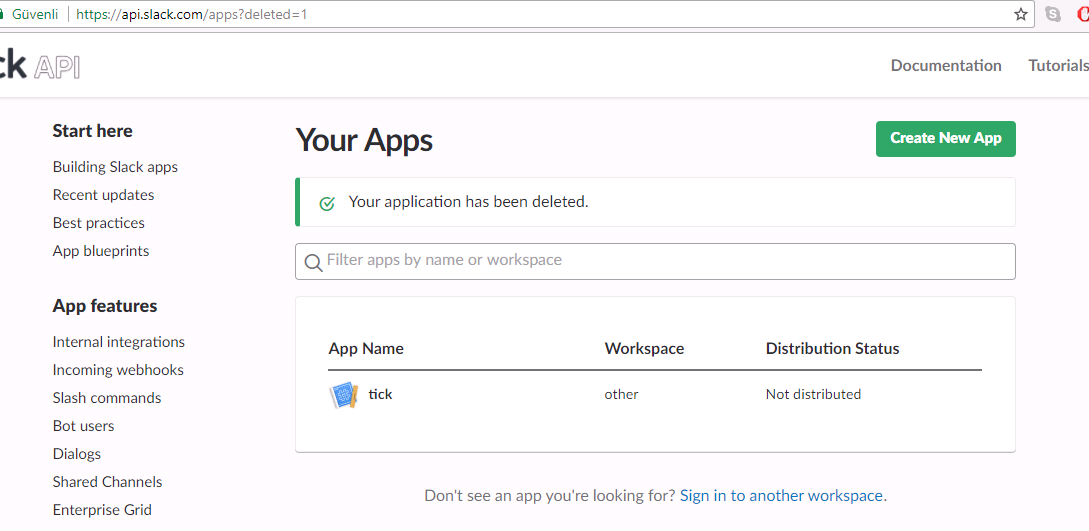Click the Slack API logo
The height and width of the screenshot is (531, 1089).
(40, 66)
